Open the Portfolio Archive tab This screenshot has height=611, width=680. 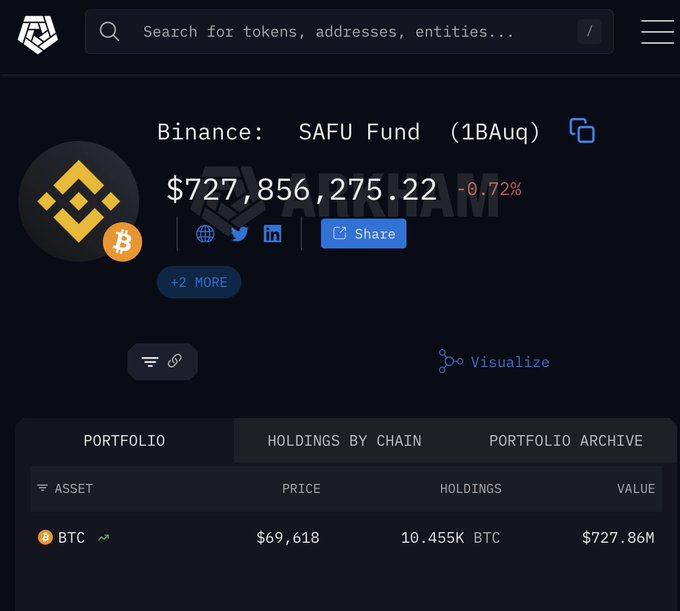coord(565,440)
